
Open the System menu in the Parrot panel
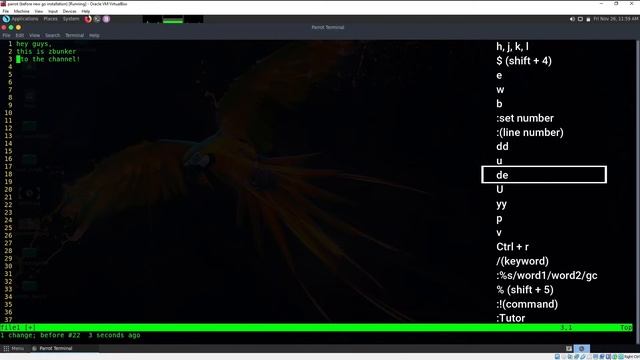71,19
